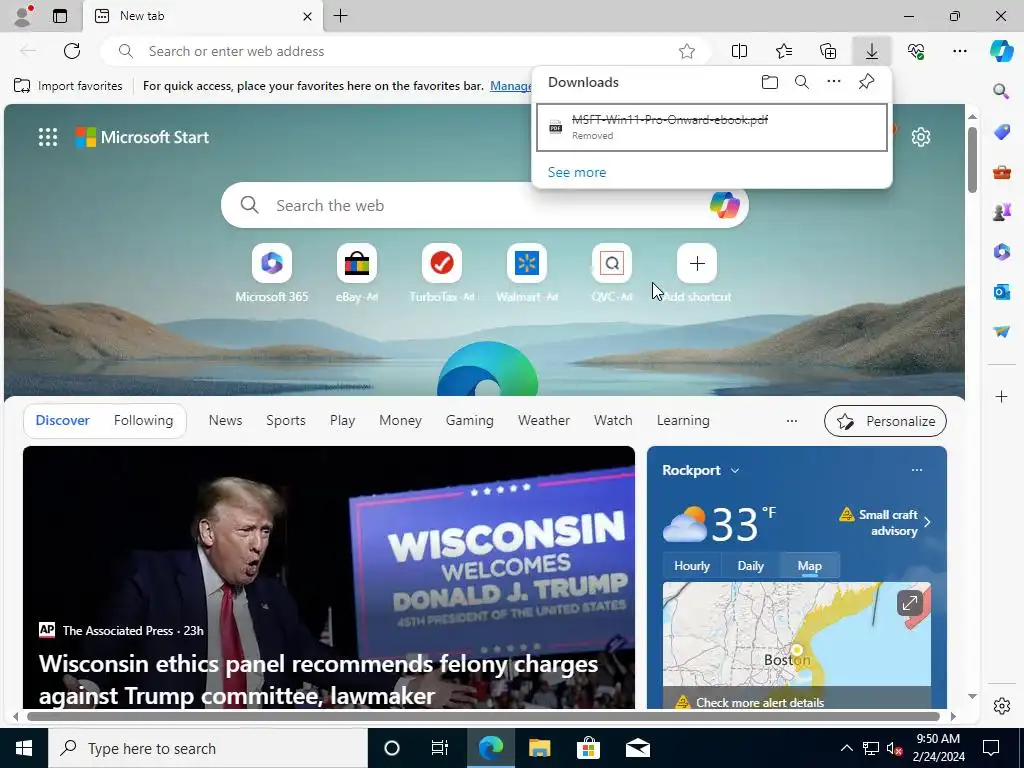
Task: Click Import favorites button
Action: pyautogui.click(x=68, y=86)
